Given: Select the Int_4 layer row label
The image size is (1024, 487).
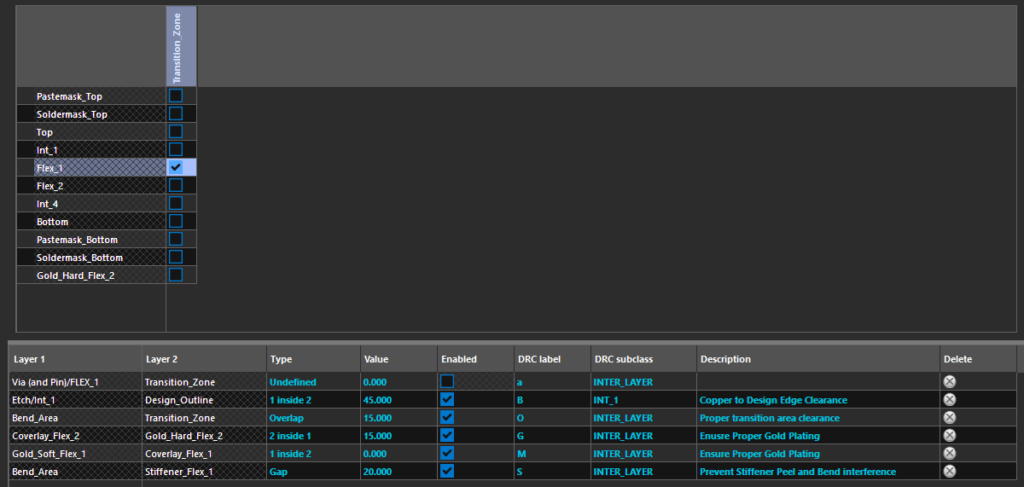Looking at the screenshot, I should tap(91, 204).
